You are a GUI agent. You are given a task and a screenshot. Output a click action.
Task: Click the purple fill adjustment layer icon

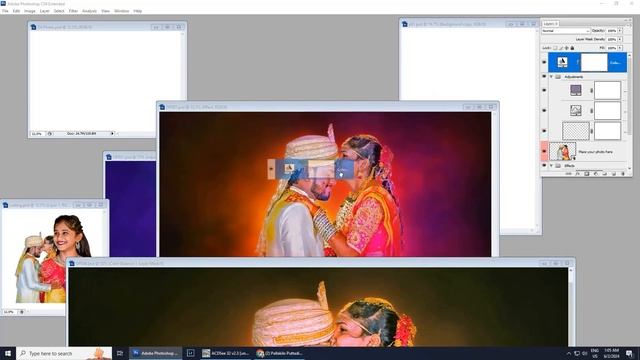tap(576, 90)
